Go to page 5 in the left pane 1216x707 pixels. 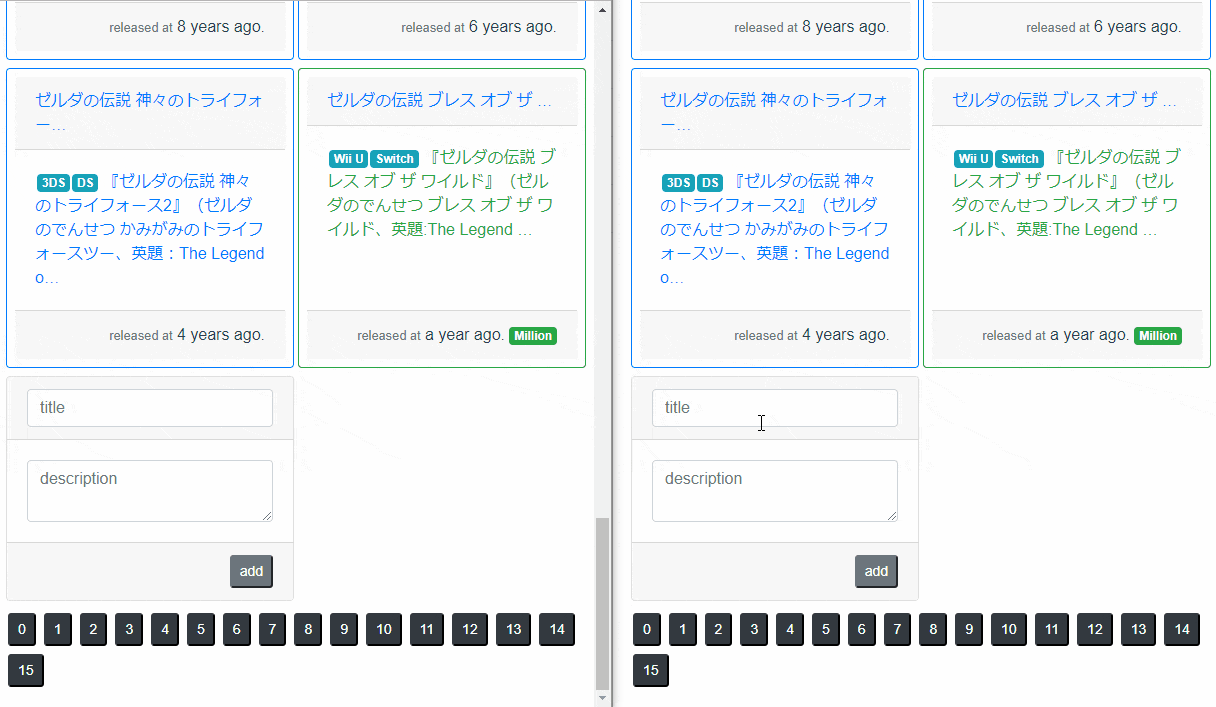(200, 629)
